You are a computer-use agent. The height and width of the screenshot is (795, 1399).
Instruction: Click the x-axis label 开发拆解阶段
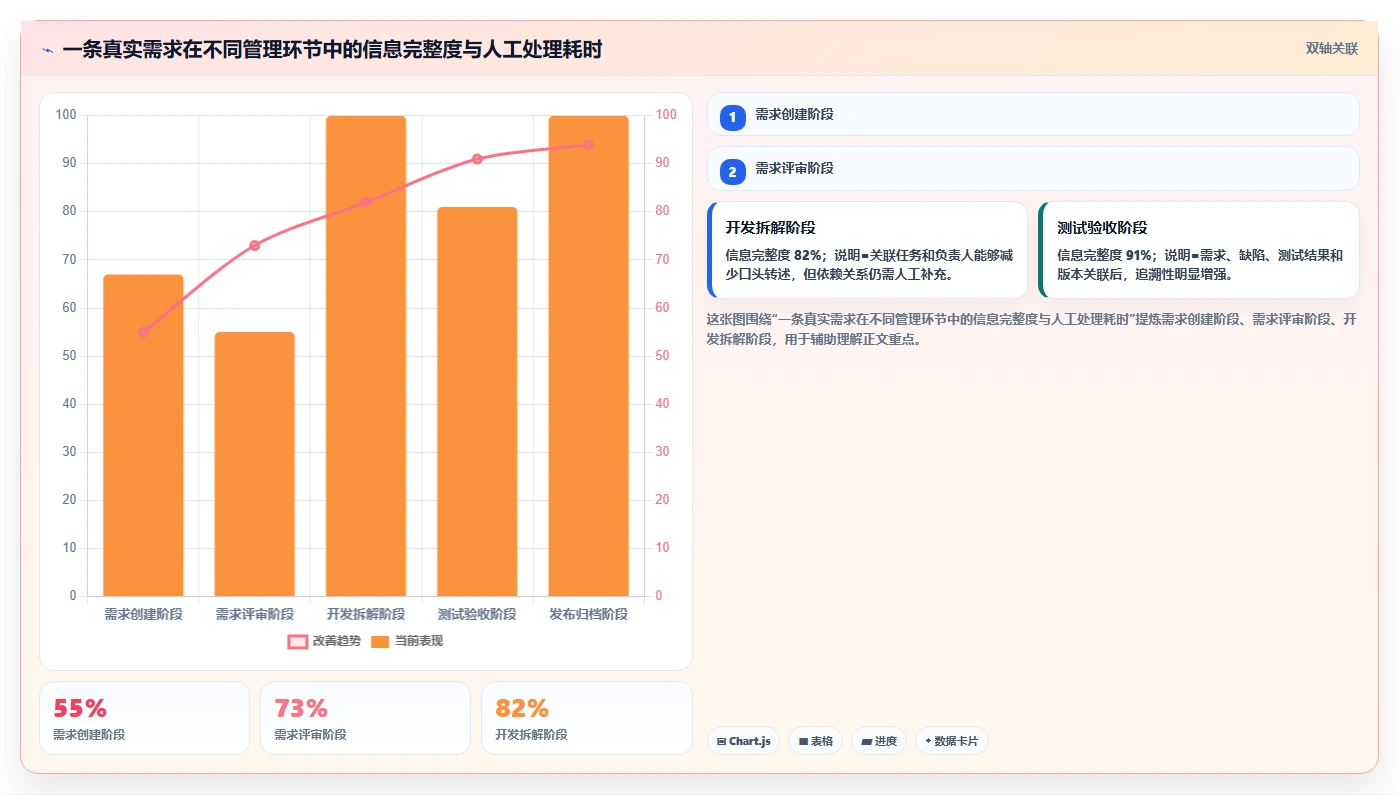pyautogui.click(x=366, y=614)
